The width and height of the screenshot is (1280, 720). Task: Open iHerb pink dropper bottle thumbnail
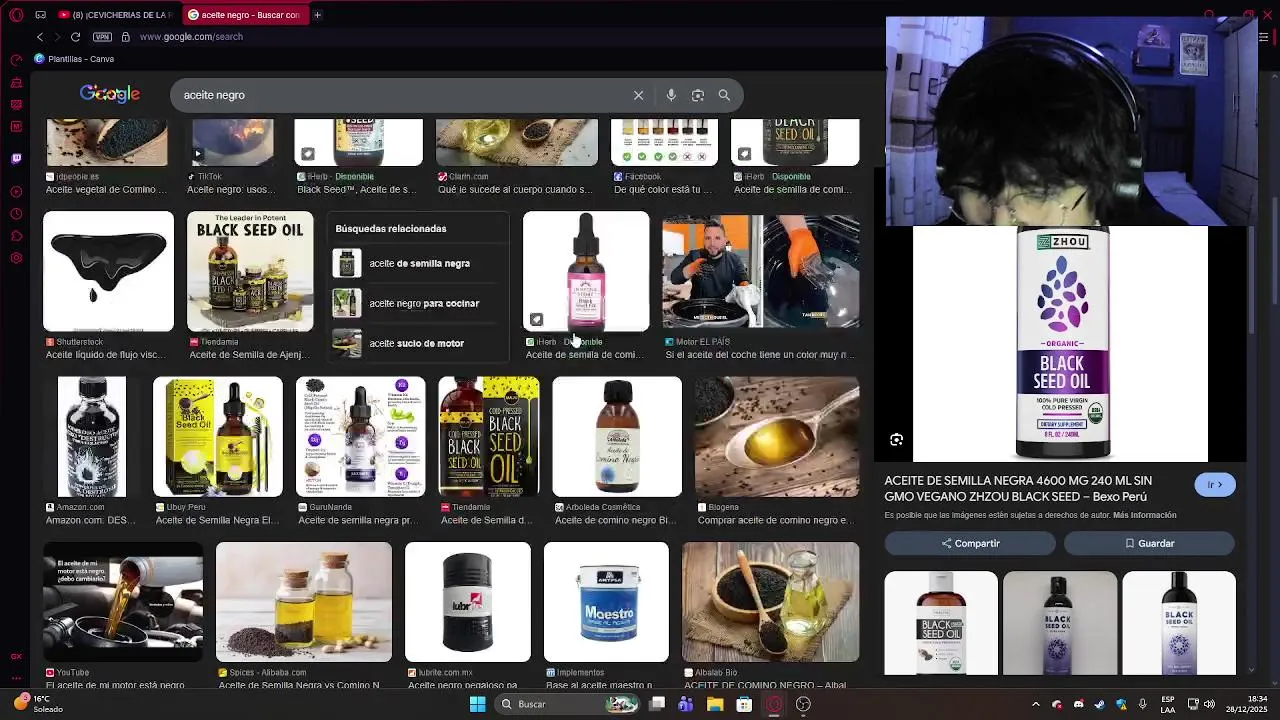coord(586,271)
